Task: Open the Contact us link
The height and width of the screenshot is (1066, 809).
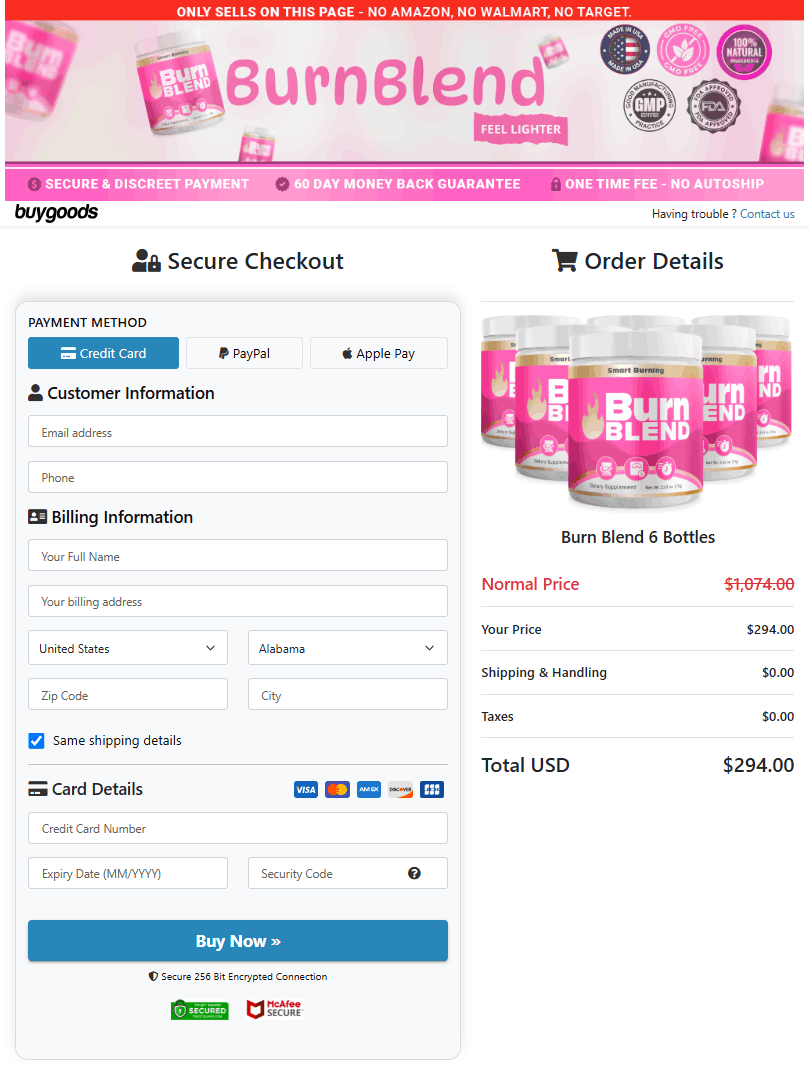Action: pyautogui.click(x=767, y=213)
